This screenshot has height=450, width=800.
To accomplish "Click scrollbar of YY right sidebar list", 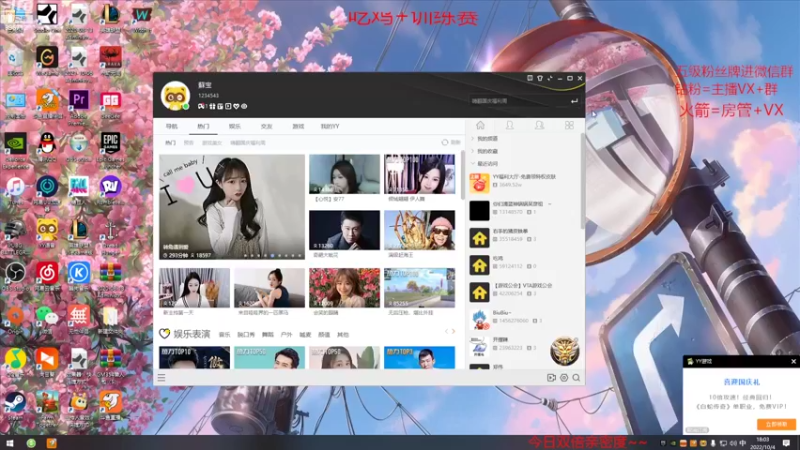I will (x=582, y=181).
